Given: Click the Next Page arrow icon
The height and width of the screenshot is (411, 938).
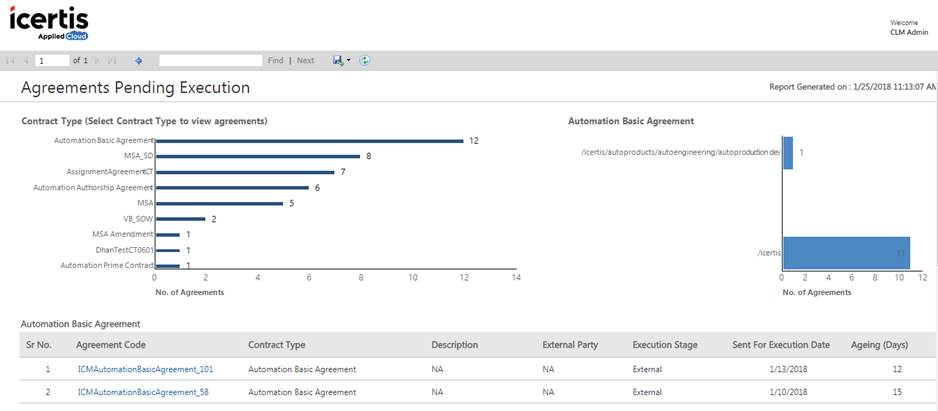Looking at the screenshot, I should tap(98, 61).
